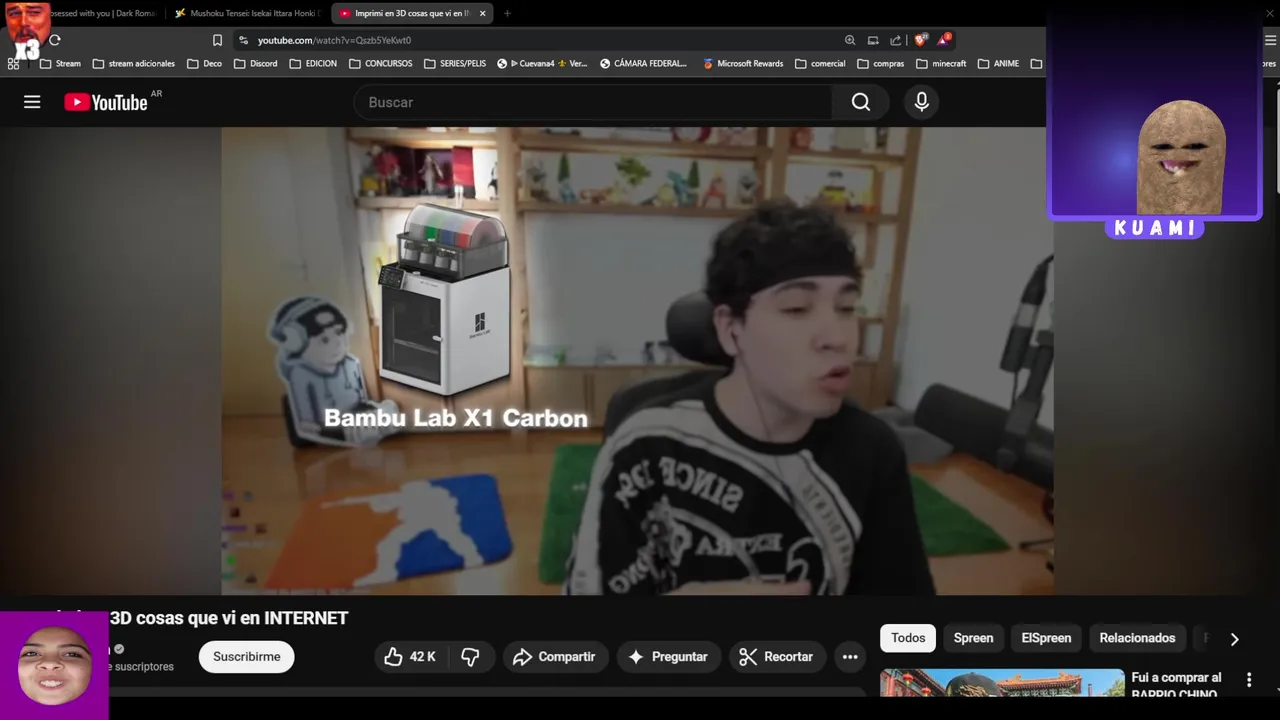
Task: Like the video with 42 K
Action: point(410,657)
